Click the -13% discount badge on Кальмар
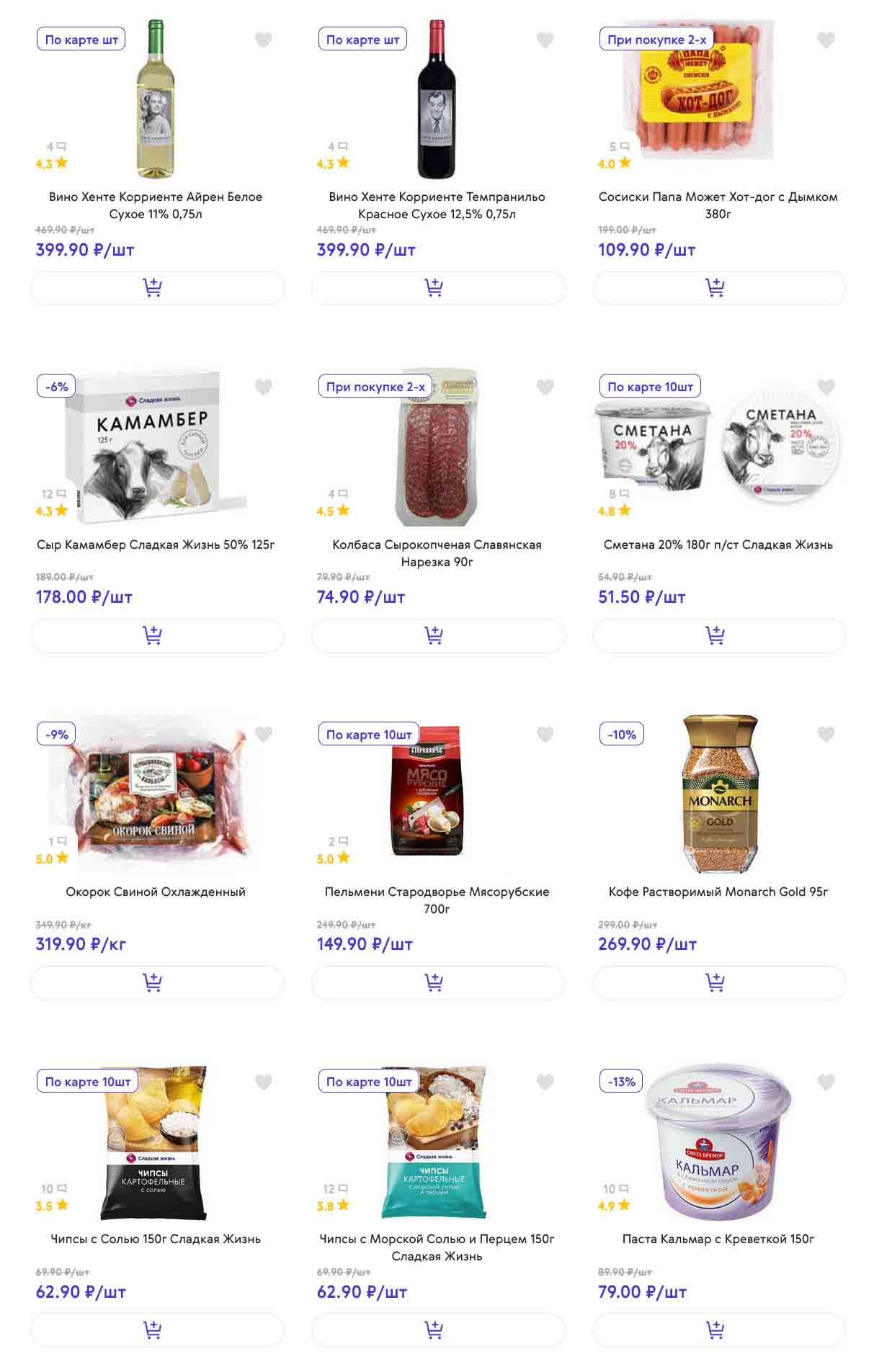Screen dimensions: 874x1372 [x=621, y=1082]
